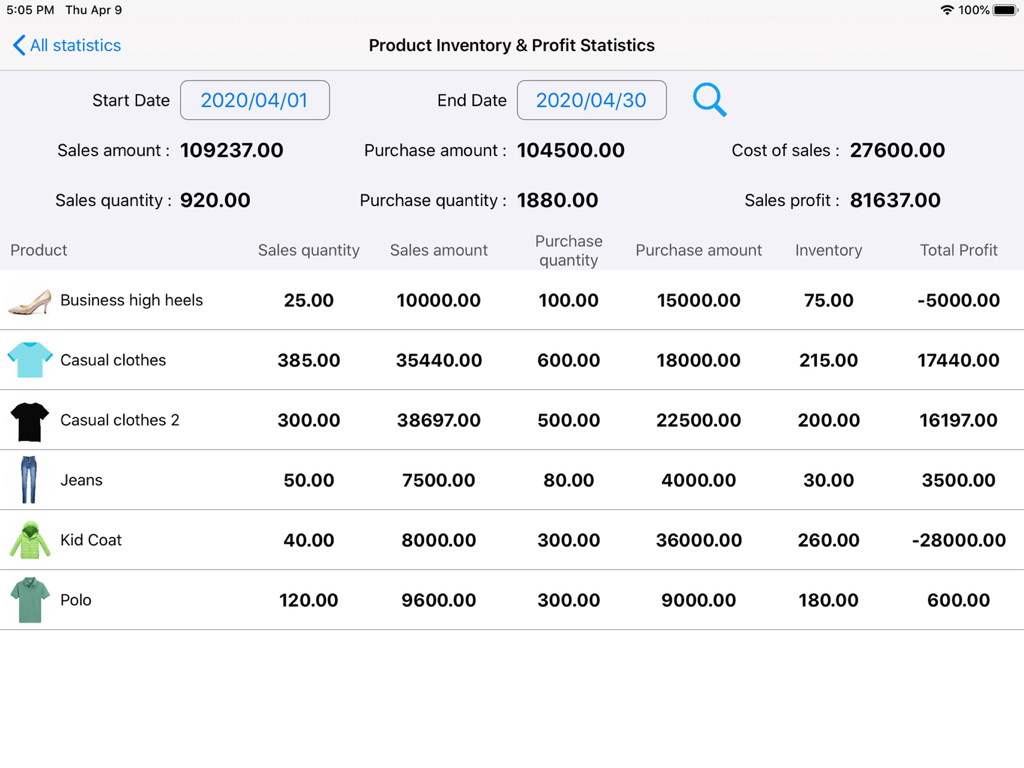Click the Casual clothes 2 black shirt image

(29, 420)
